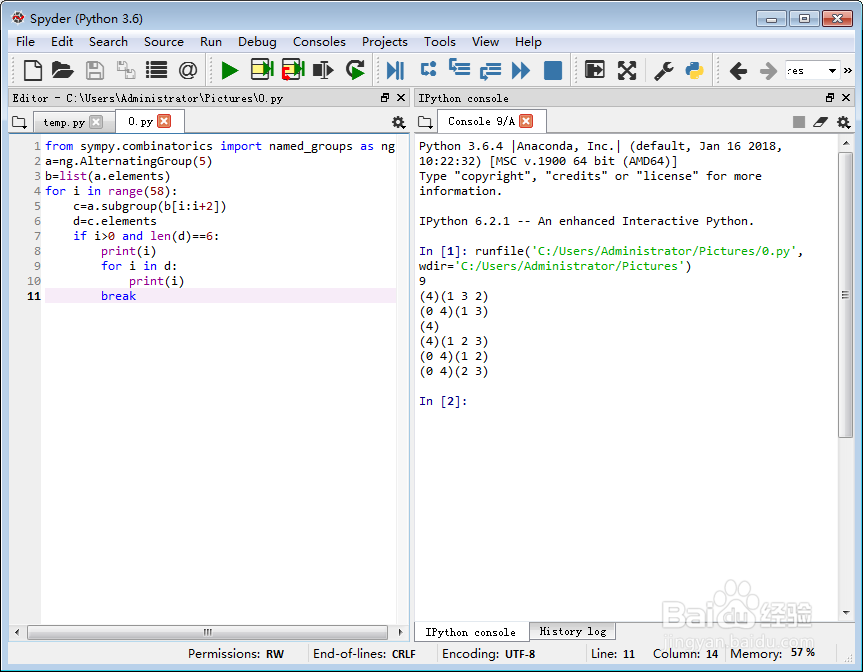Open the File menu
The width and height of the screenshot is (863, 672).
click(x=25, y=42)
